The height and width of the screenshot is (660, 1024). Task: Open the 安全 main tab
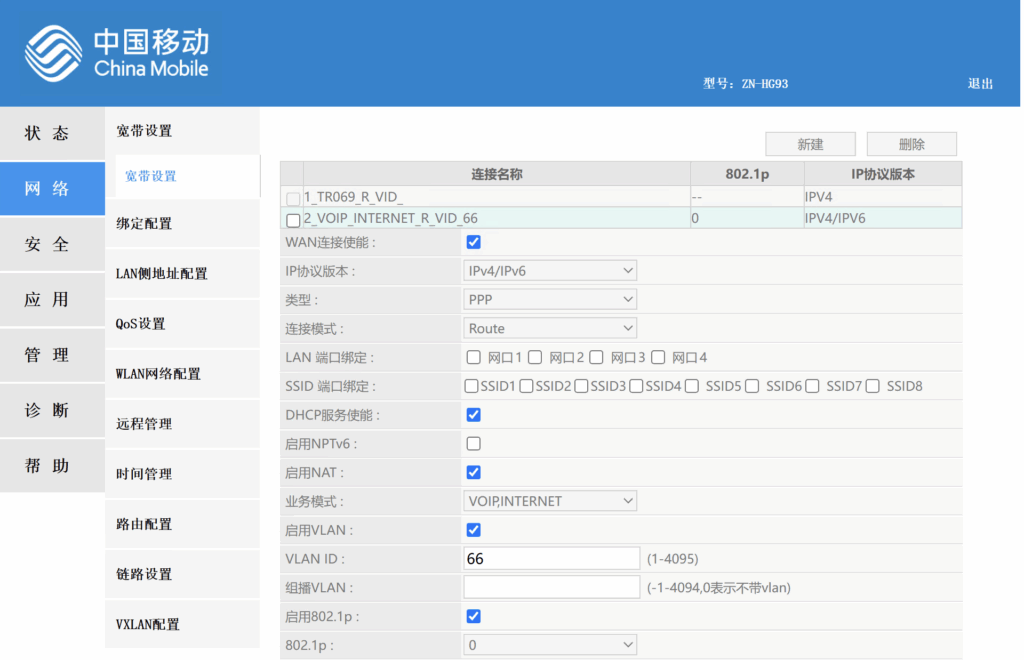[48, 244]
